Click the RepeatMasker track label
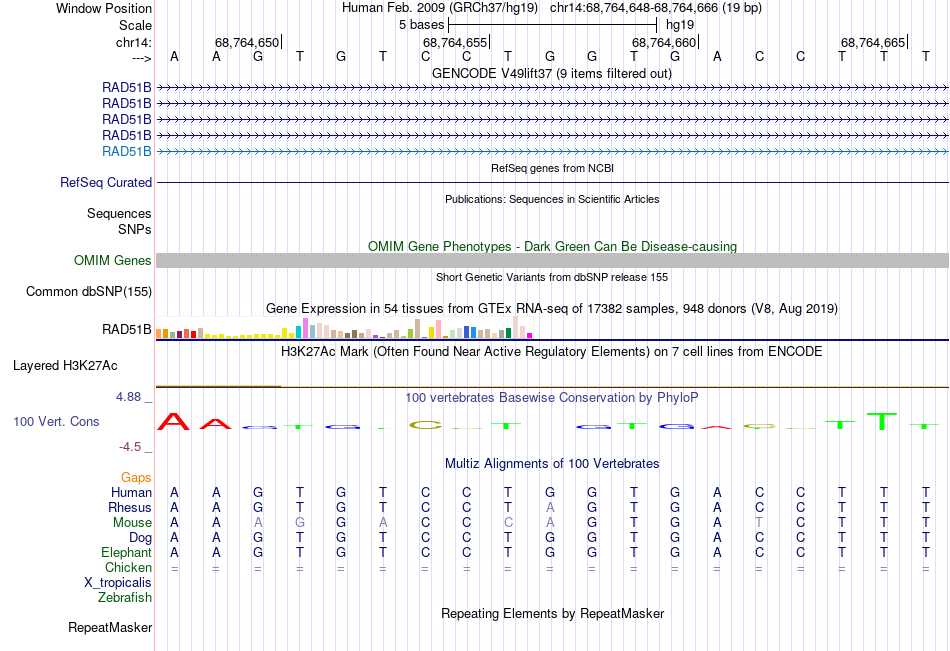The height and width of the screenshot is (651, 950). point(110,628)
